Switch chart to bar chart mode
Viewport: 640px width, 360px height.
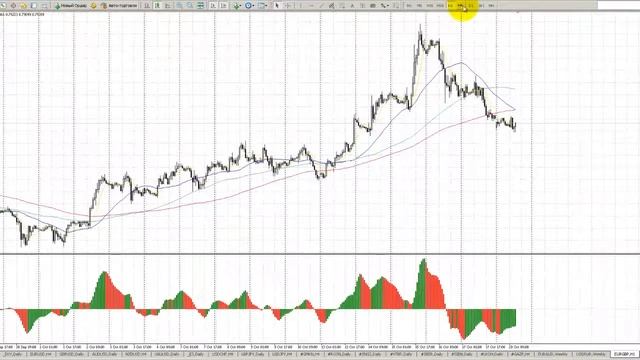[x=146, y=6]
